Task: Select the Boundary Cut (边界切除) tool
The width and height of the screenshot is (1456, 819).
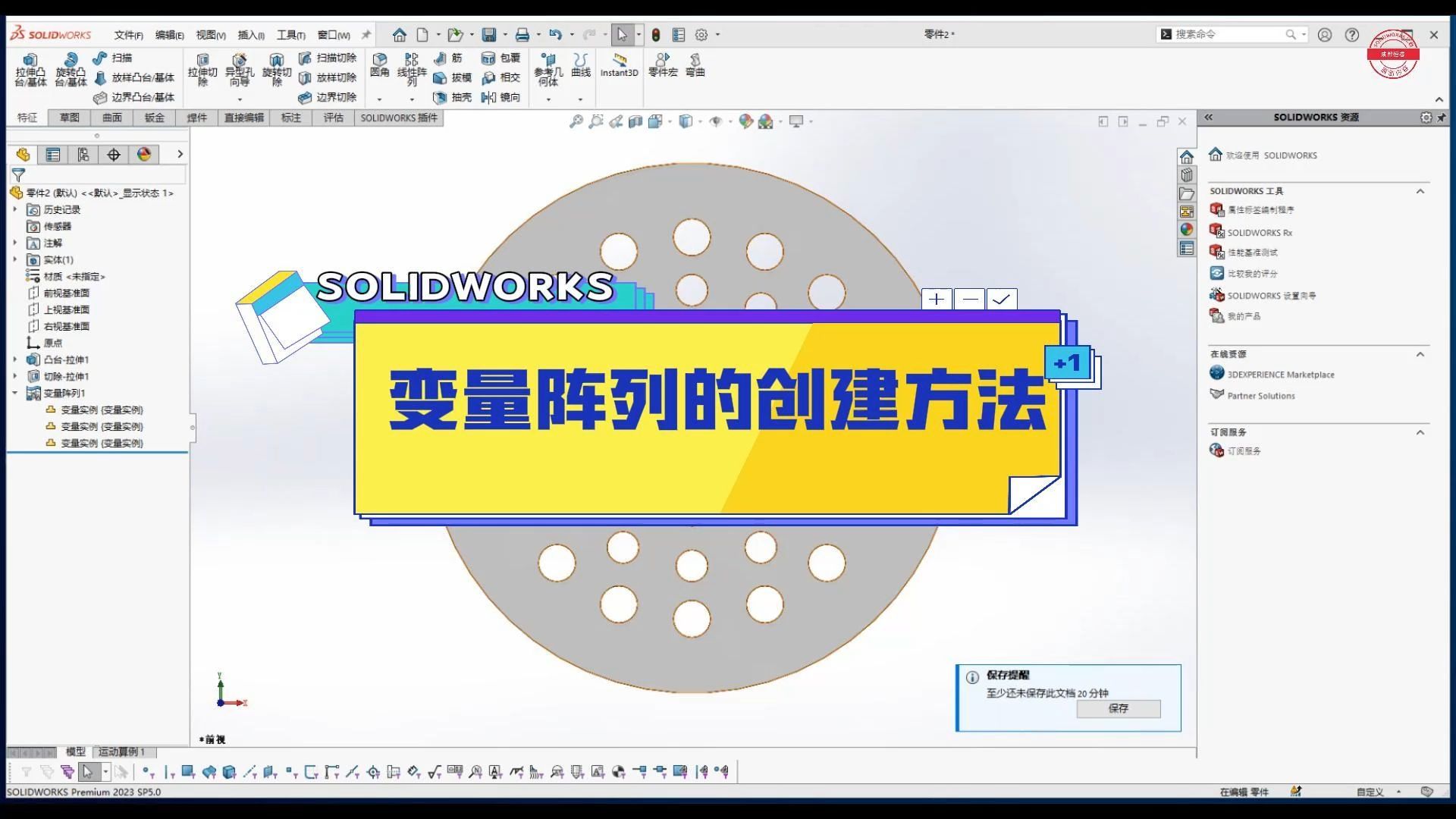Action: (x=327, y=97)
